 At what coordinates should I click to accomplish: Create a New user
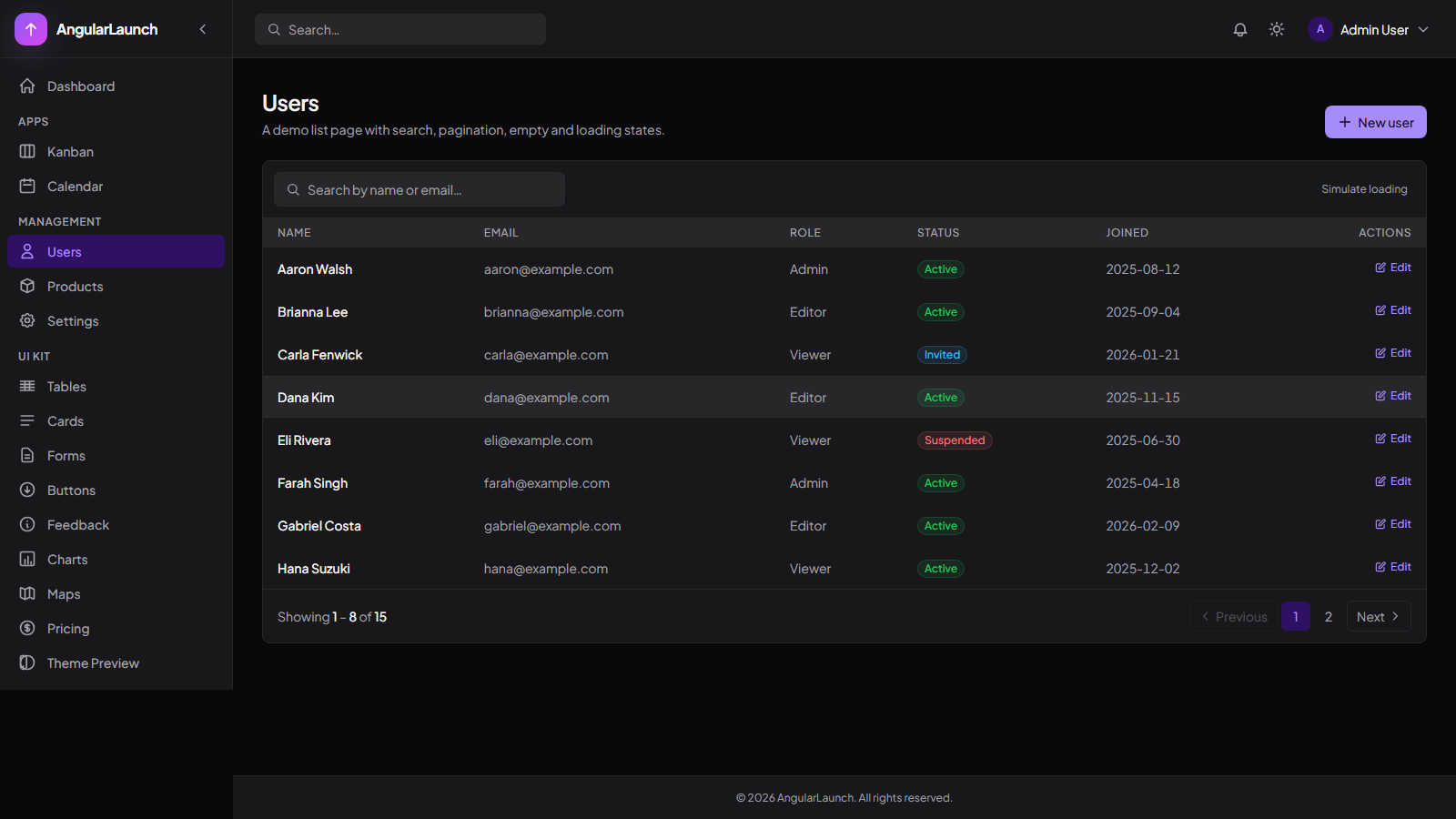click(x=1375, y=122)
